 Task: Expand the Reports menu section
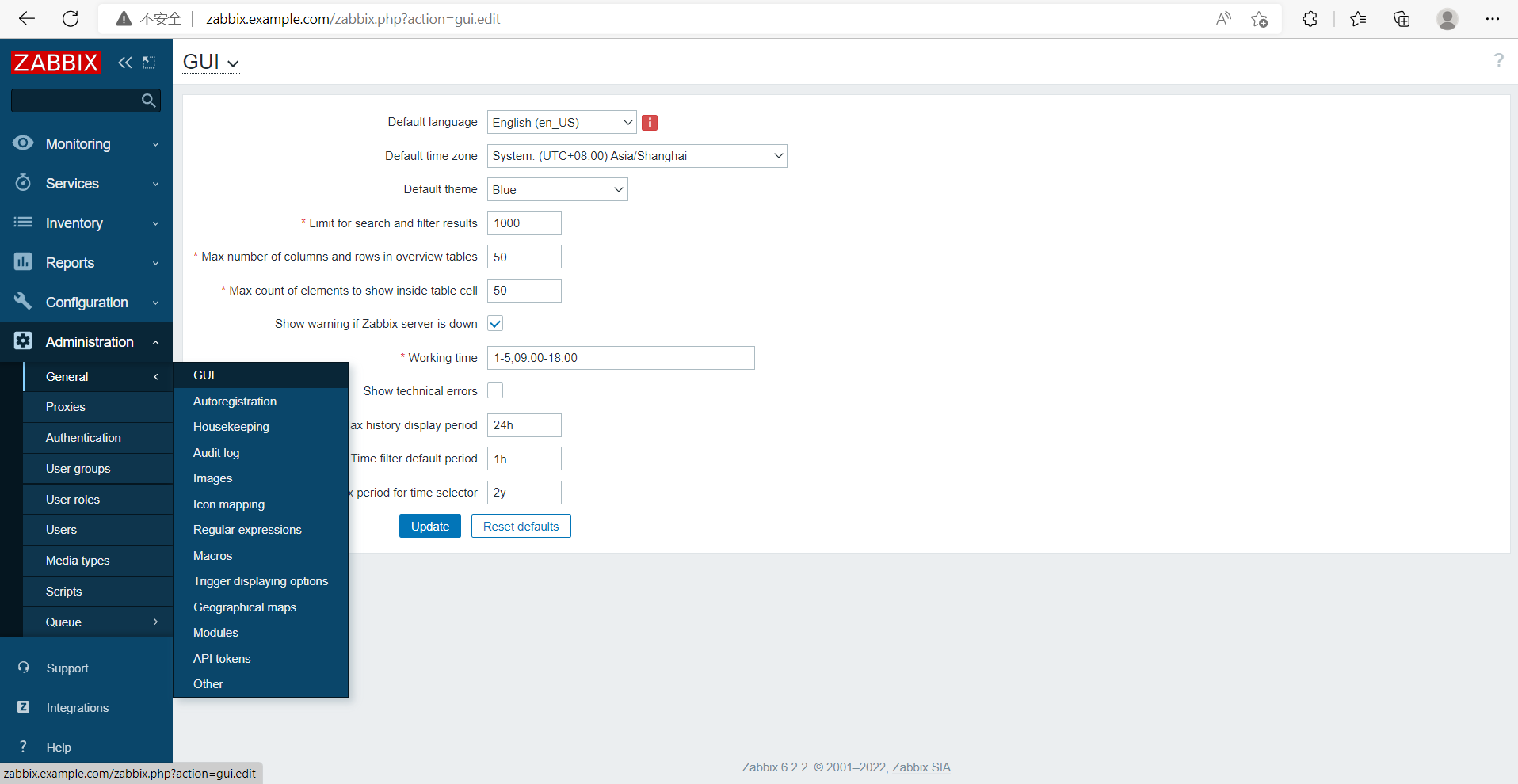click(155, 263)
